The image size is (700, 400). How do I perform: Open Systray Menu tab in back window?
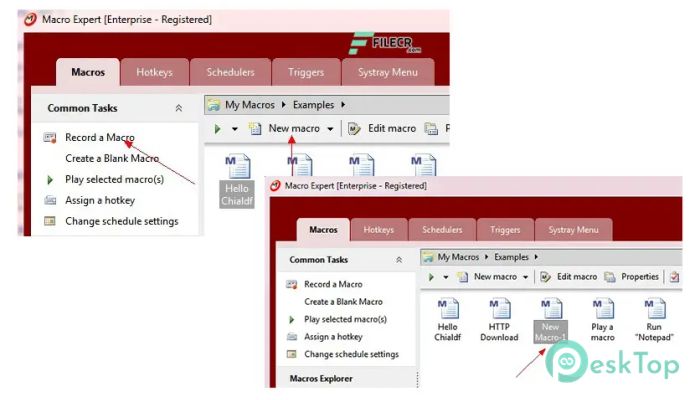[388, 72]
